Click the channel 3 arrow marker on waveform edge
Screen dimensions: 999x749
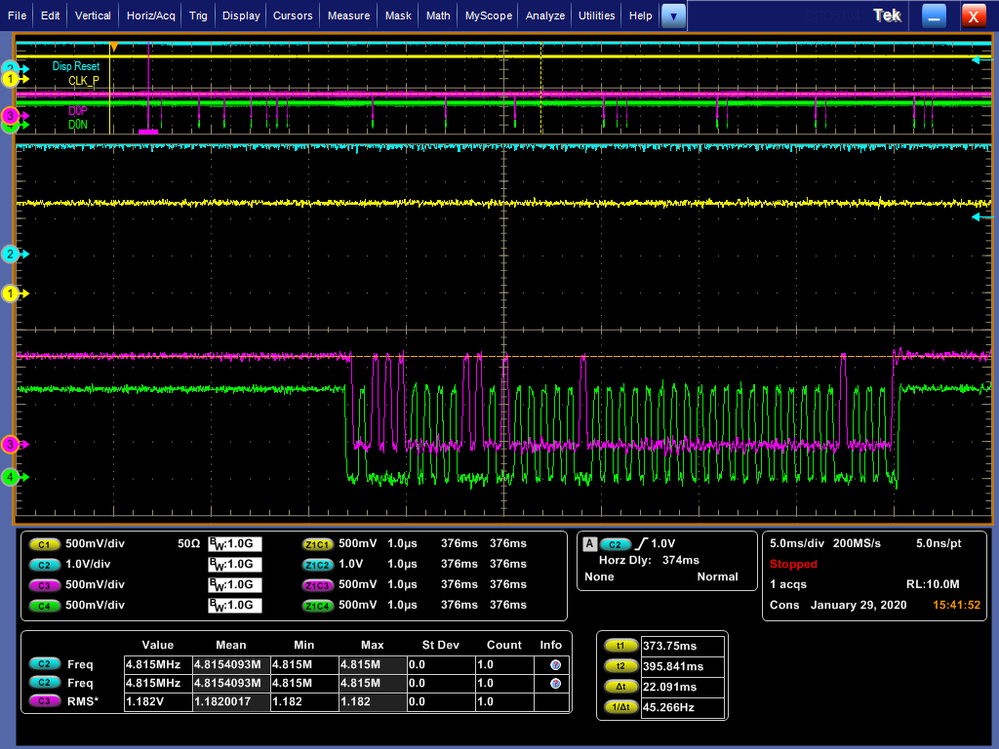point(11,444)
